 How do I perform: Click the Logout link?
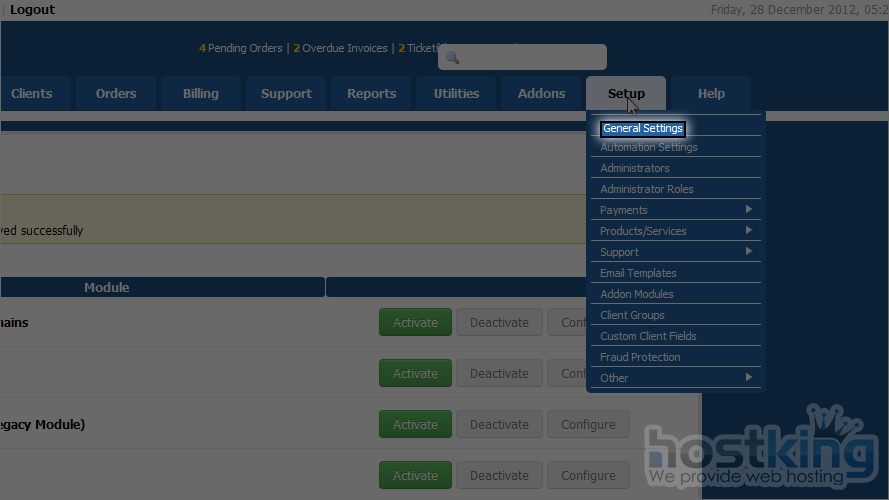point(32,10)
